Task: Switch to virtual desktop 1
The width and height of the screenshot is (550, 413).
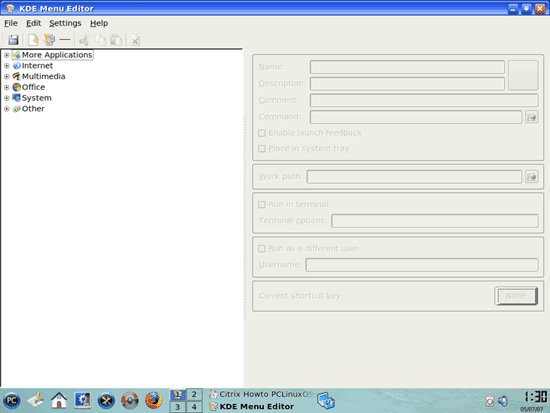Action: click(178, 394)
